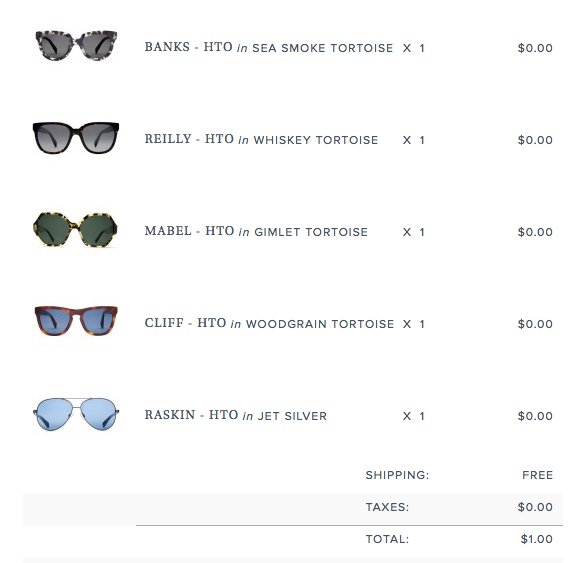The image size is (584, 563).
Task: Click the $0.00 price for Banks
Action: pyautogui.click(x=535, y=48)
